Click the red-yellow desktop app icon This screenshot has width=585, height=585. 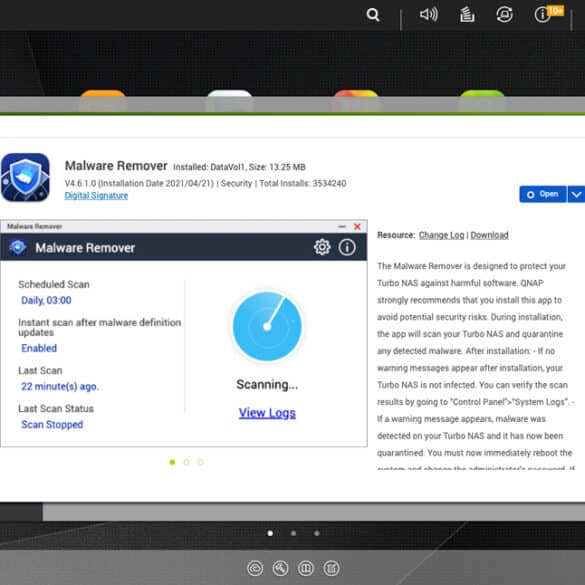pyautogui.click(x=356, y=100)
